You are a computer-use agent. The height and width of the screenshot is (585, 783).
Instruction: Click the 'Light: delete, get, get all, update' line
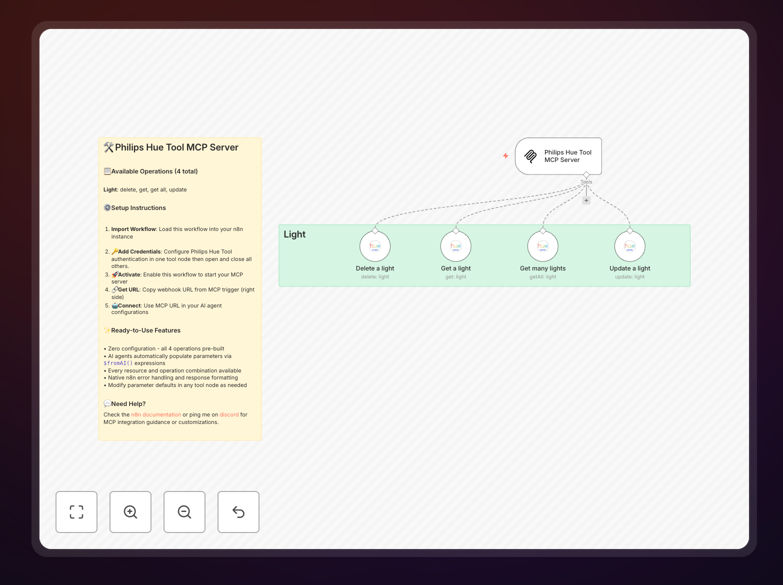[145, 190]
